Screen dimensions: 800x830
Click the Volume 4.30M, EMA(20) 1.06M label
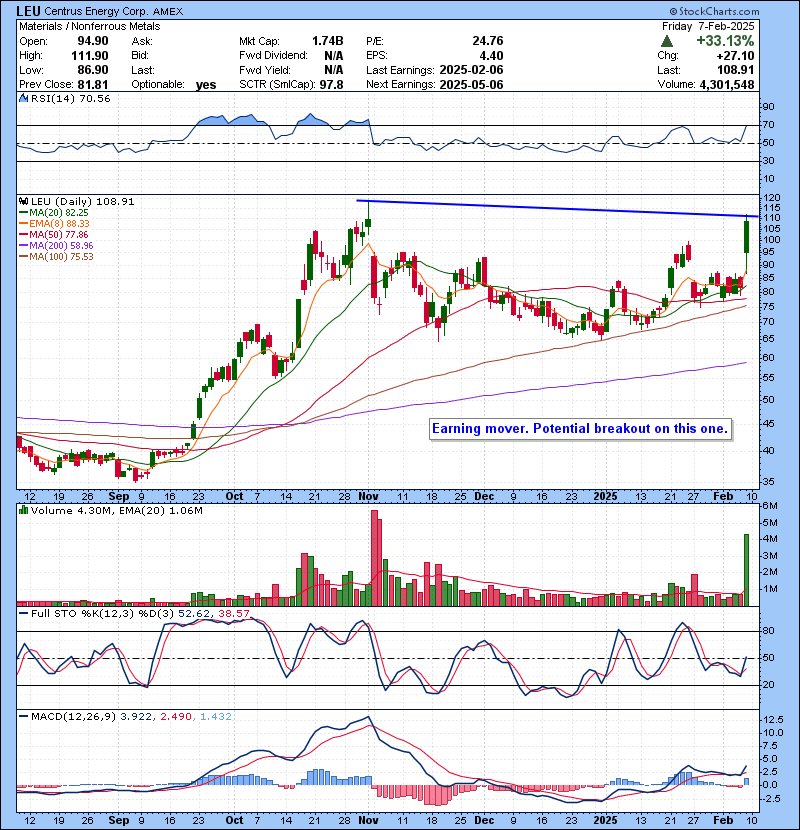116,510
